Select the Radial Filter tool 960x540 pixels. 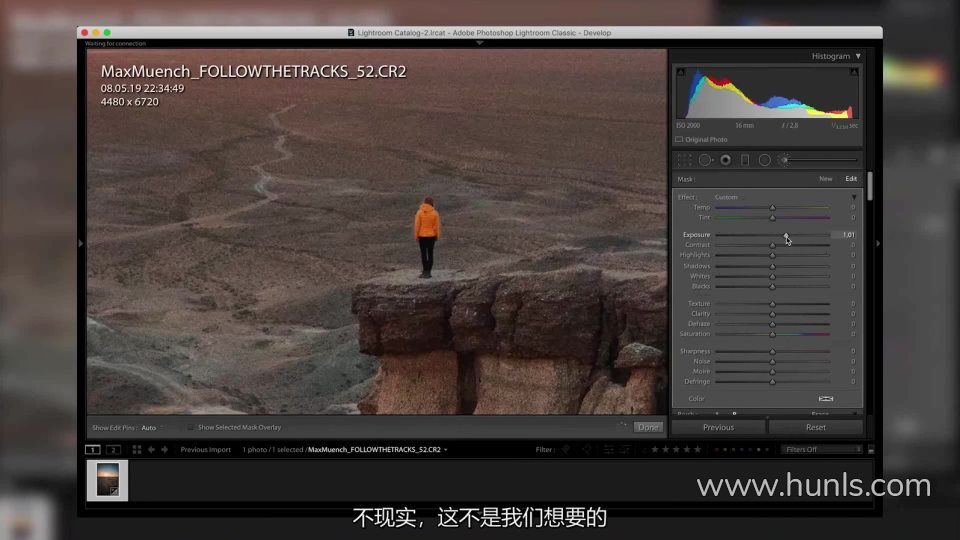765,160
